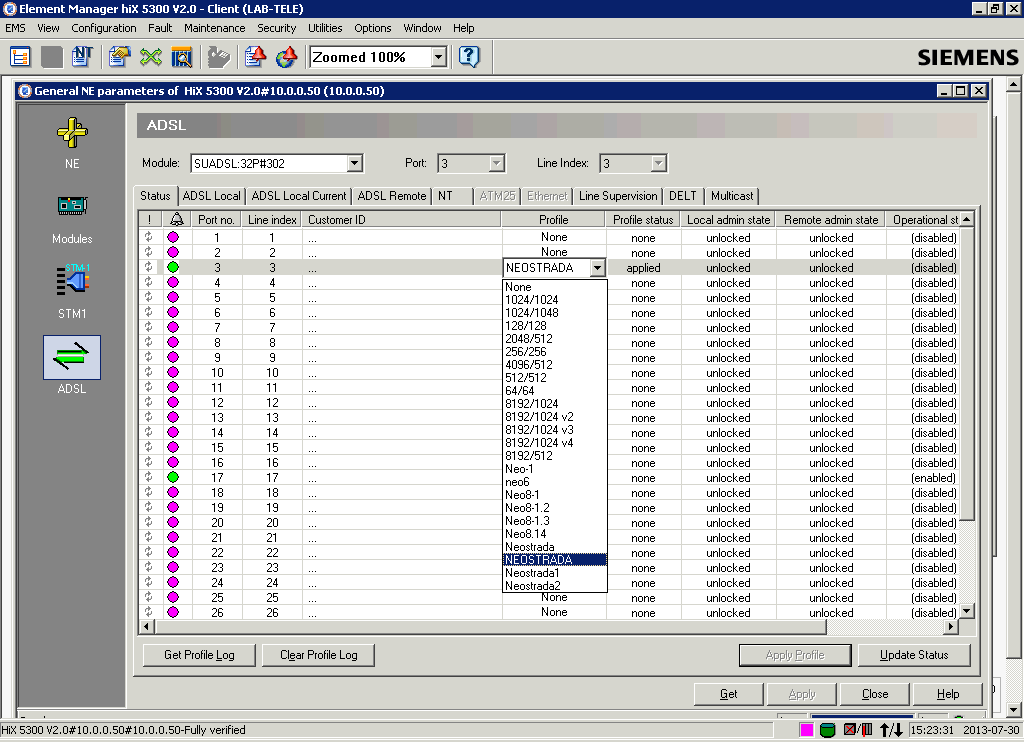The width and height of the screenshot is (1024, 742).
Task: Switch to the Multicast tab
Action: pyautogui.click(x=732, y=196)
